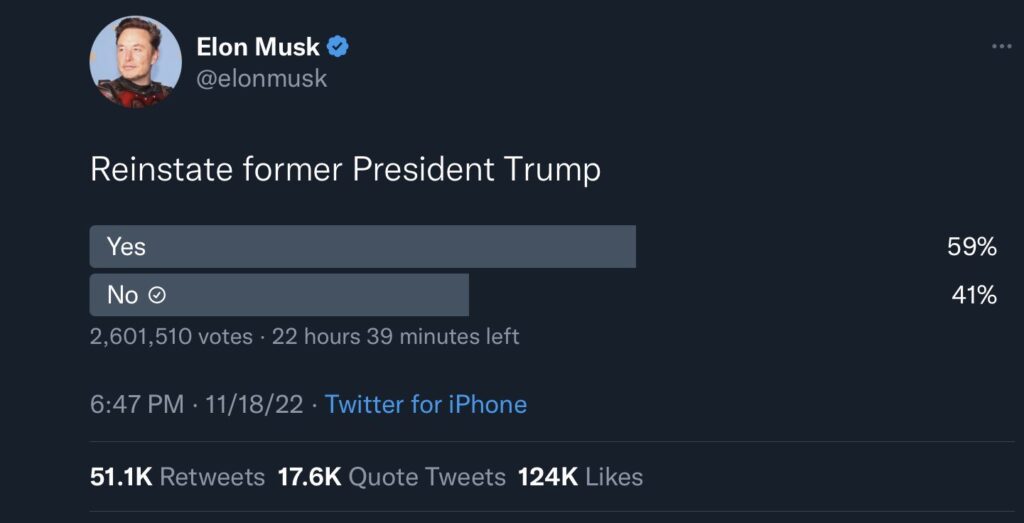Click the checkmark icon beside No

tap(156, 296)
